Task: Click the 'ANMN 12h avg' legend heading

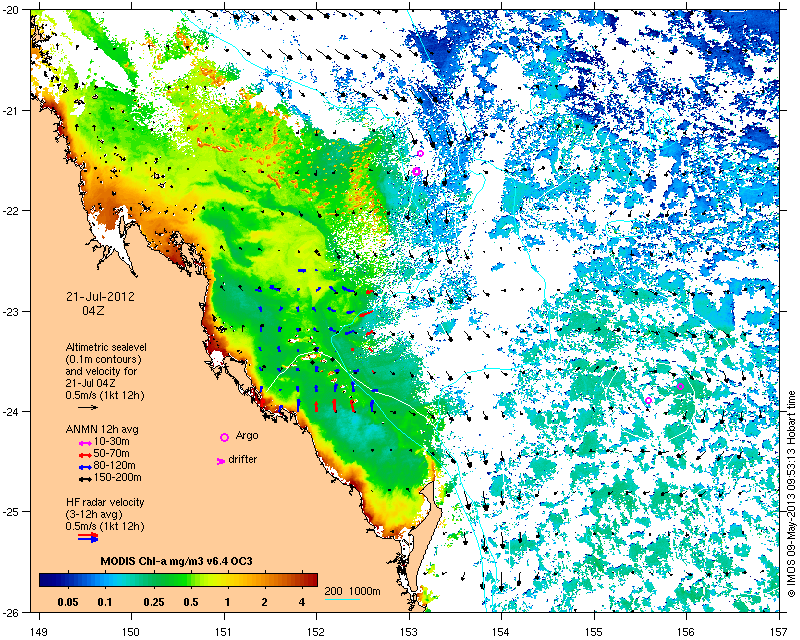Action: (102, 429)
